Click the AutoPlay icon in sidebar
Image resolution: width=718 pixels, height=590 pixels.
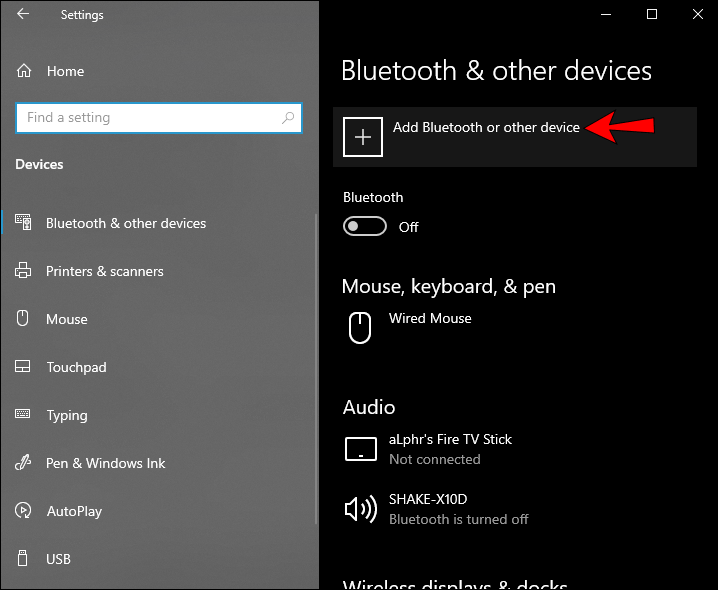(23, 511)
